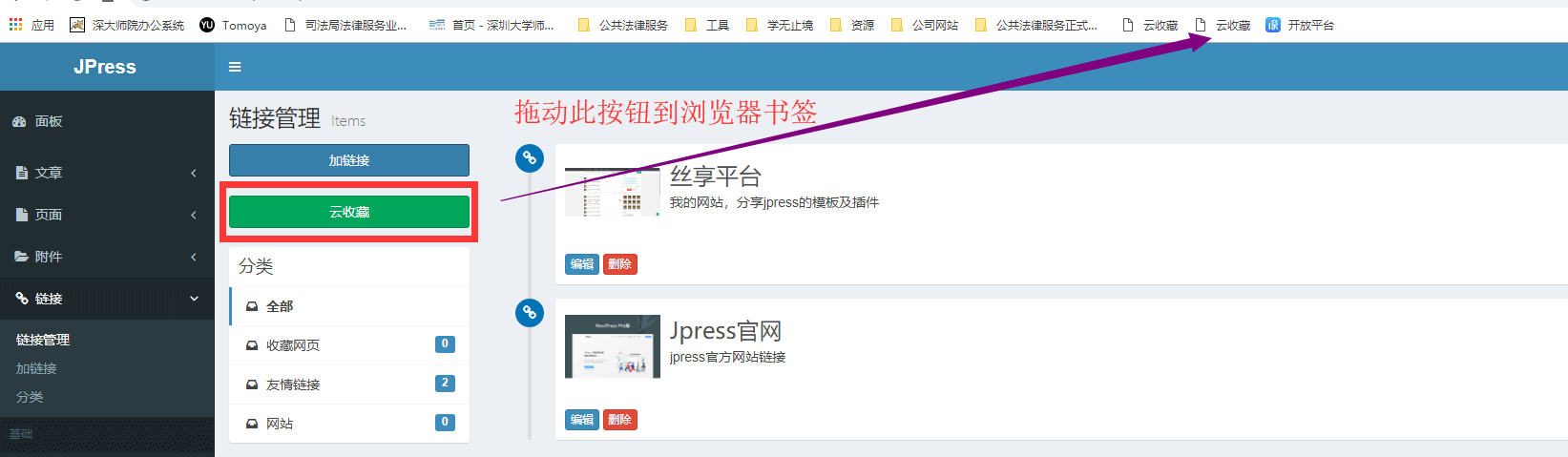Click 删除 button for Jpress官网
This screenshot has height=457, width=1568.
pyautogui.click(x=620, y=420)
